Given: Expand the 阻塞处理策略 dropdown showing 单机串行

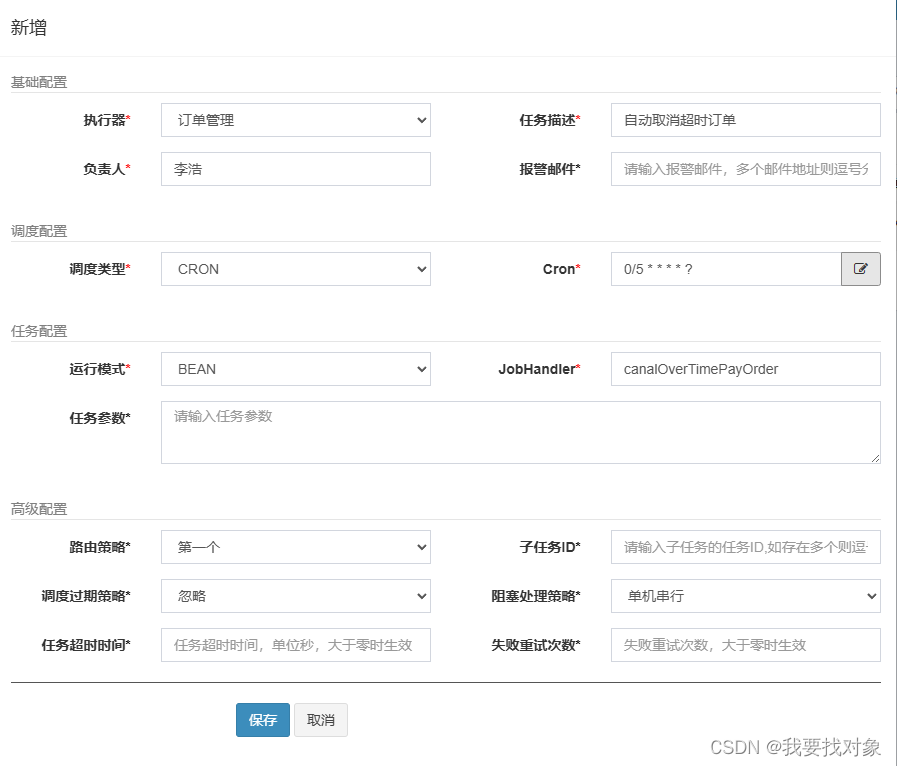Looking at the screenshot, I should 745,596.
